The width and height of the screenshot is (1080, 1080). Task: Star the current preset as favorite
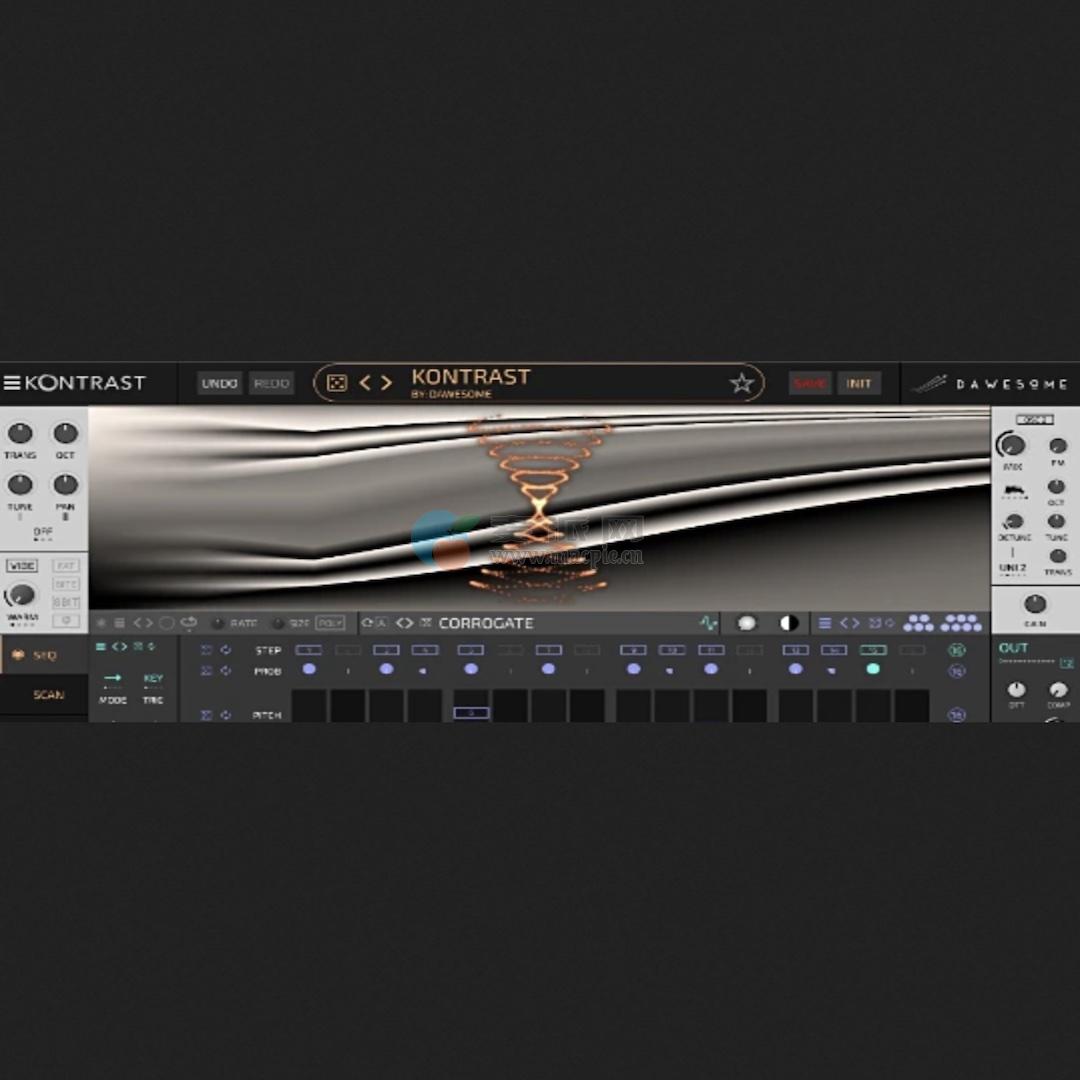coord(741,383)
